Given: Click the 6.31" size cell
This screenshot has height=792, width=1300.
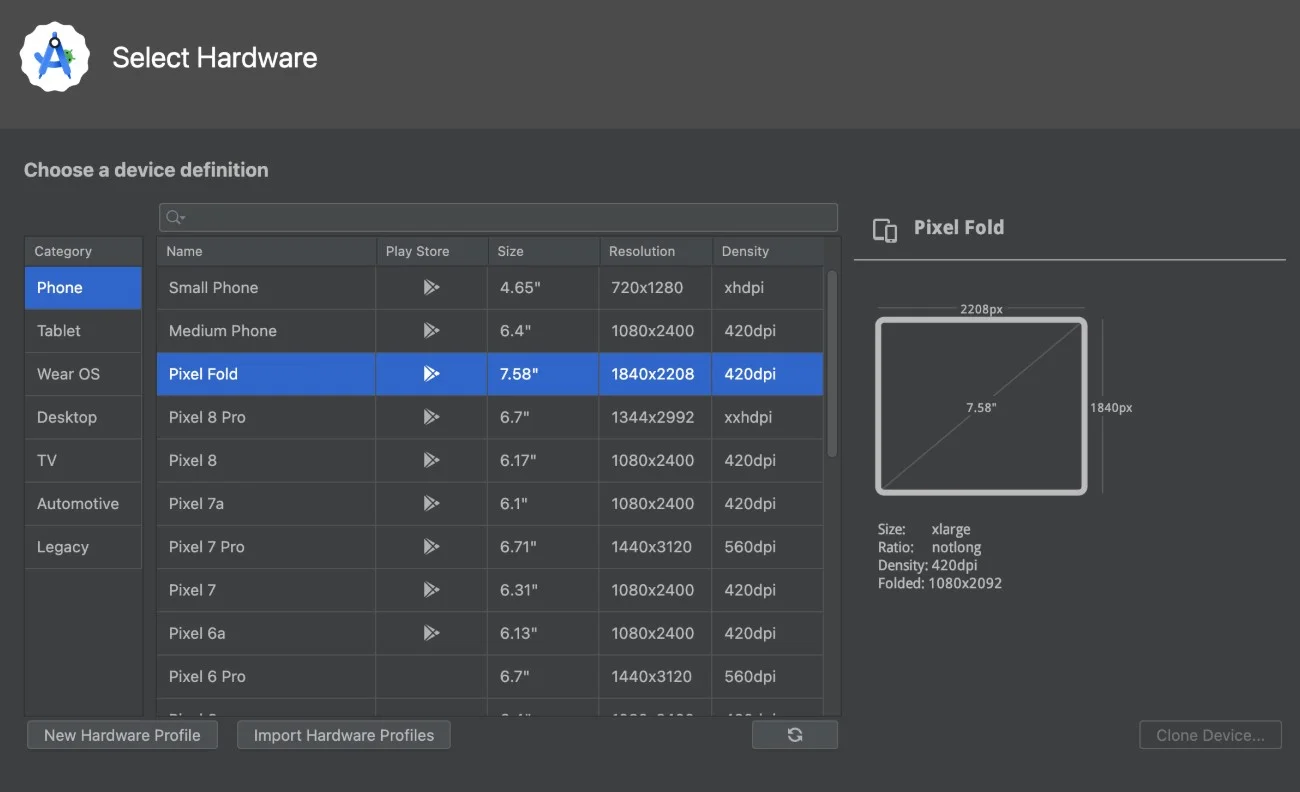Looking at the screenshot, I should 544,589.
